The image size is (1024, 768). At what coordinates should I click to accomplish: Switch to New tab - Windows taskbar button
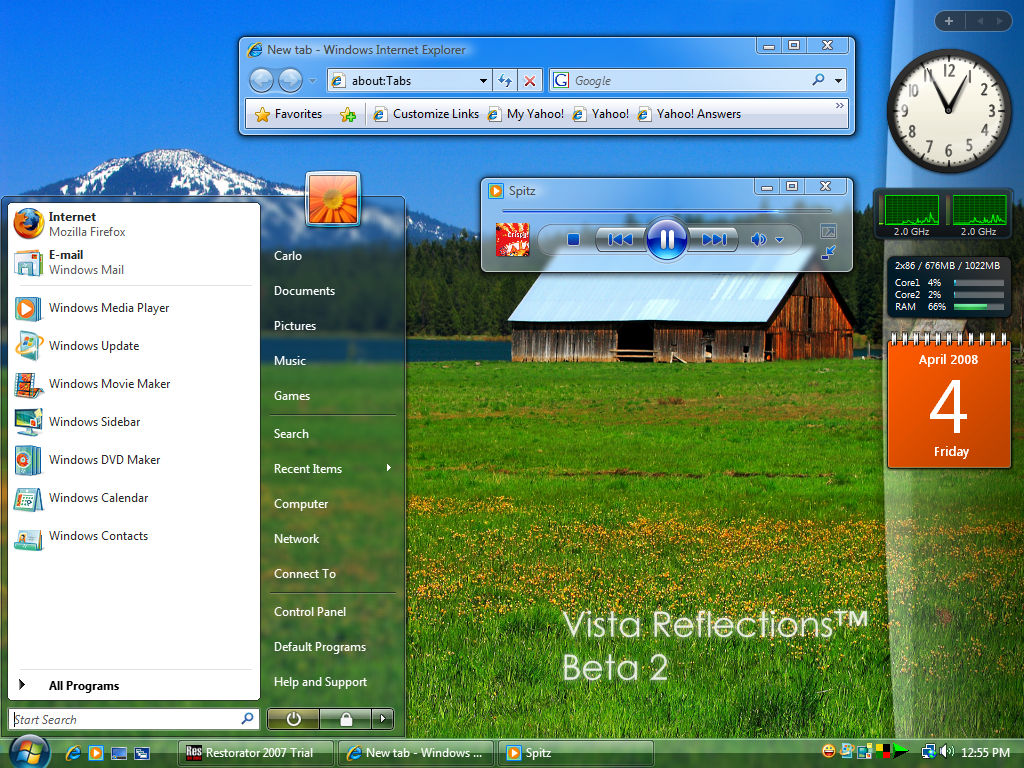coord(417,752)
